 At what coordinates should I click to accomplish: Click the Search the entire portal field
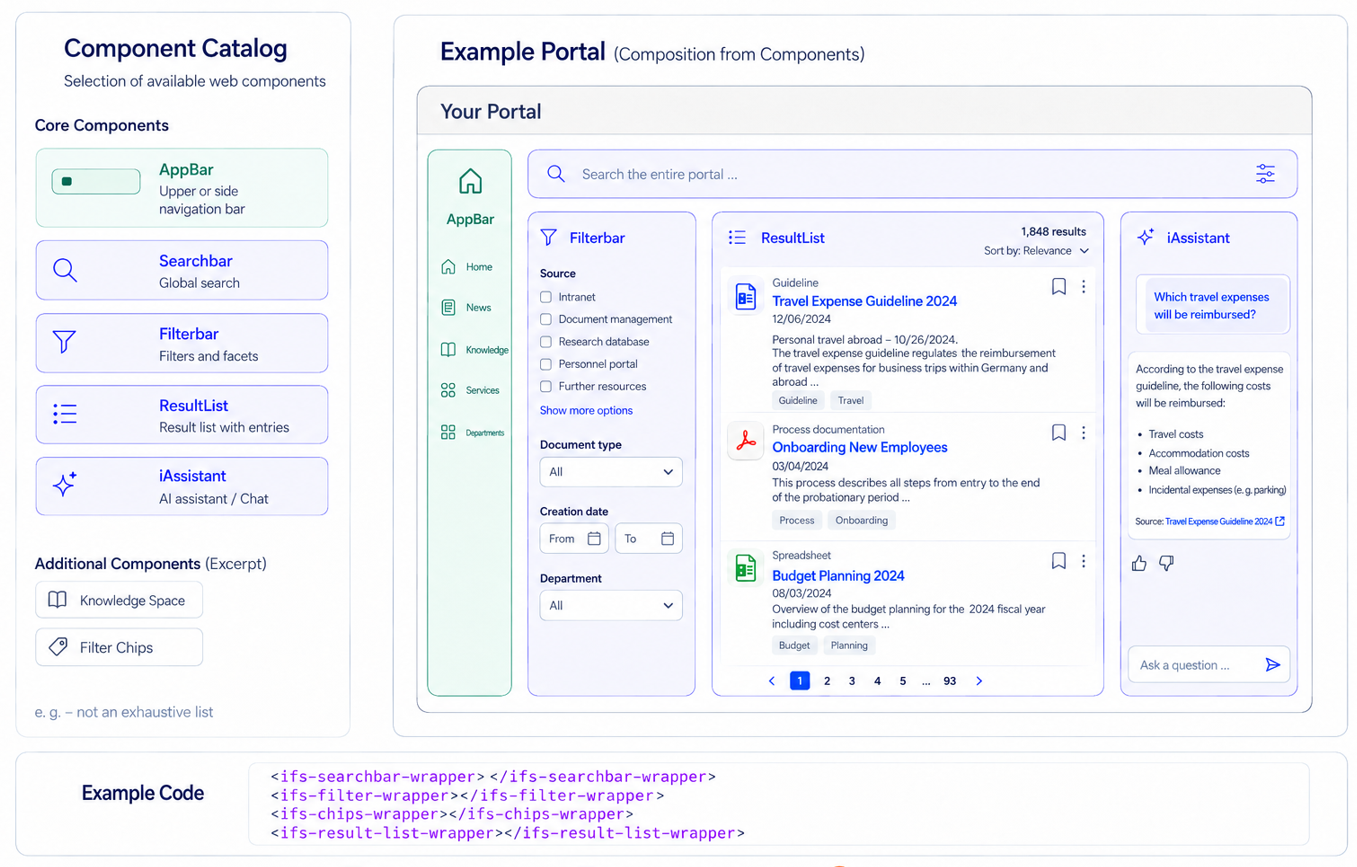(912, 174)
